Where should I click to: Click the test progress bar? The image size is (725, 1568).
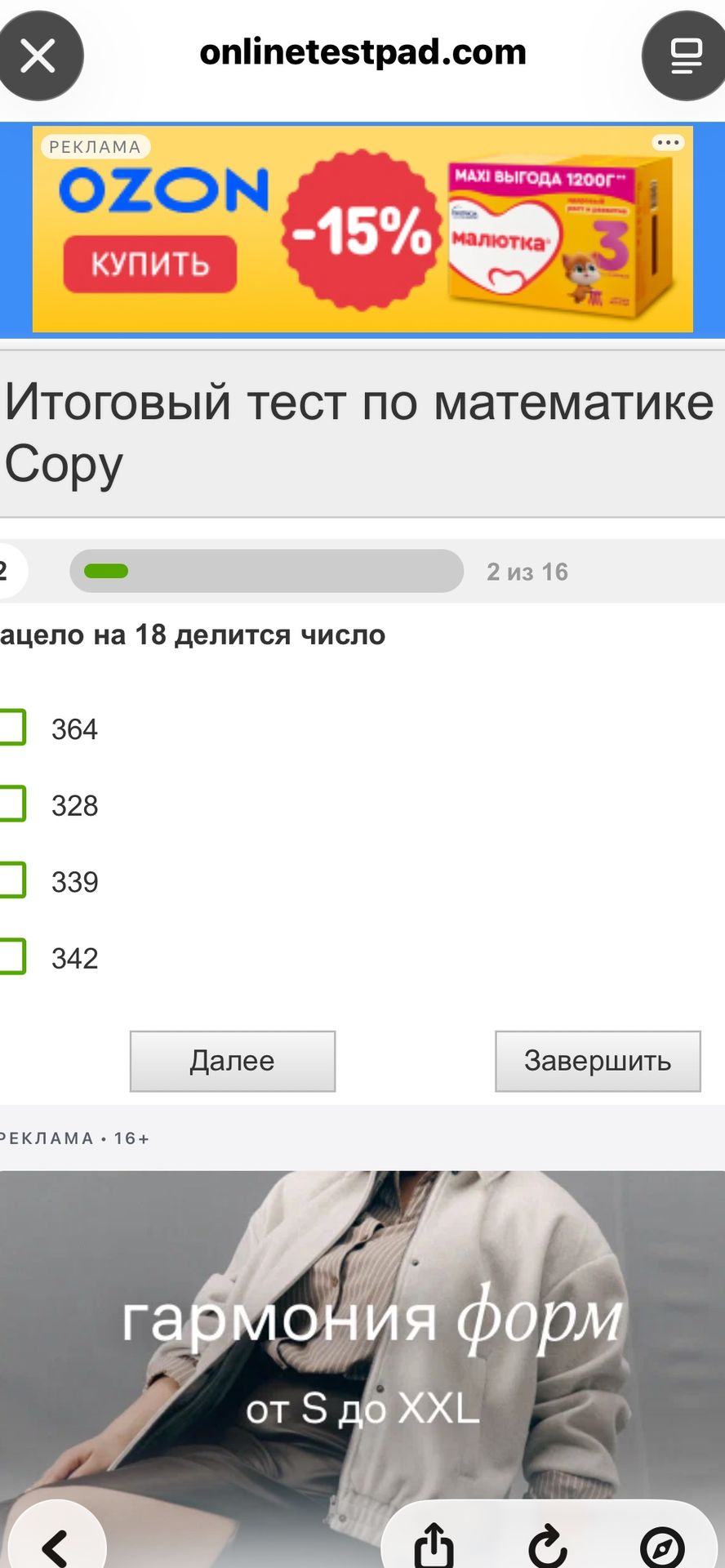(266, 571)
